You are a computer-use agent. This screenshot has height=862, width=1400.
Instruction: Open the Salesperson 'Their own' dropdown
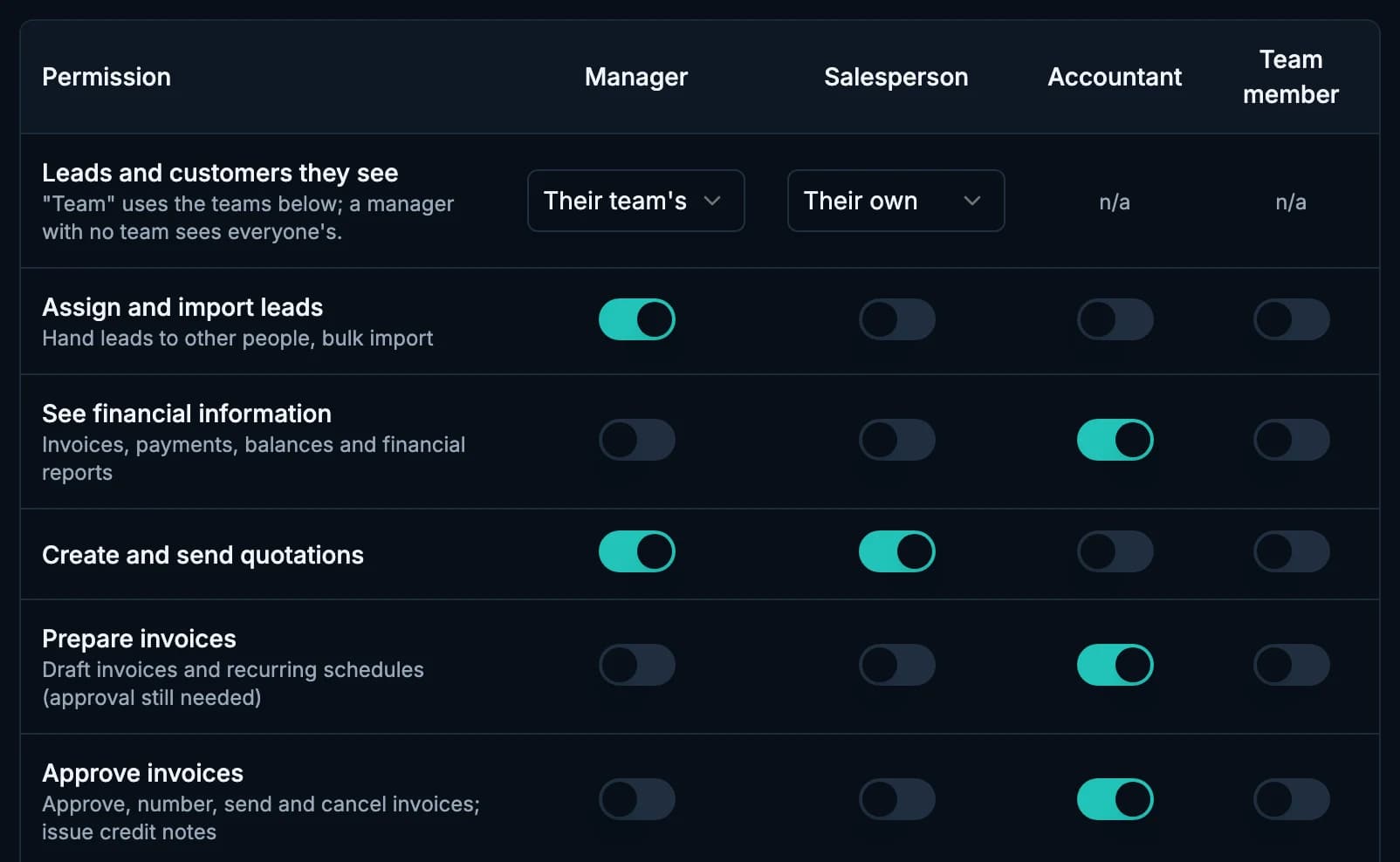point(896,201)
